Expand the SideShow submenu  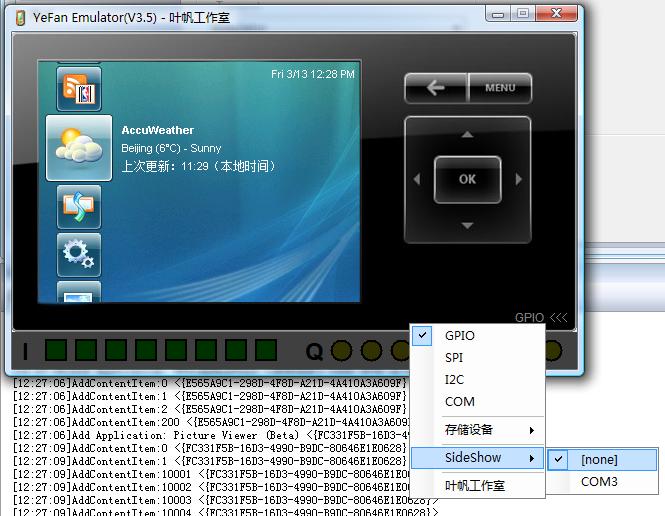click(478, 458)
